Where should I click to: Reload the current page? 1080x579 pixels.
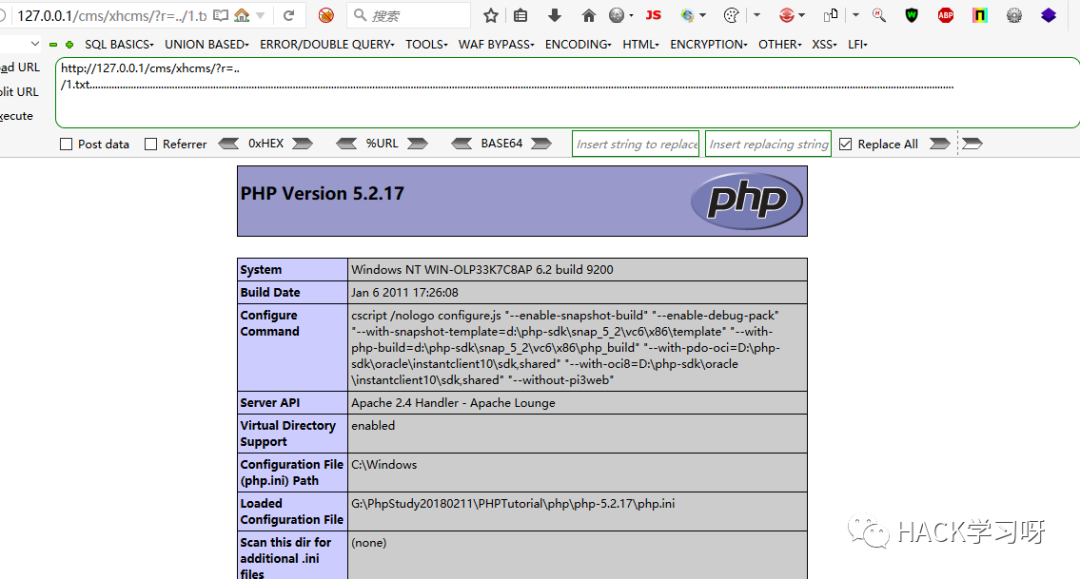(x=289, y=15)
